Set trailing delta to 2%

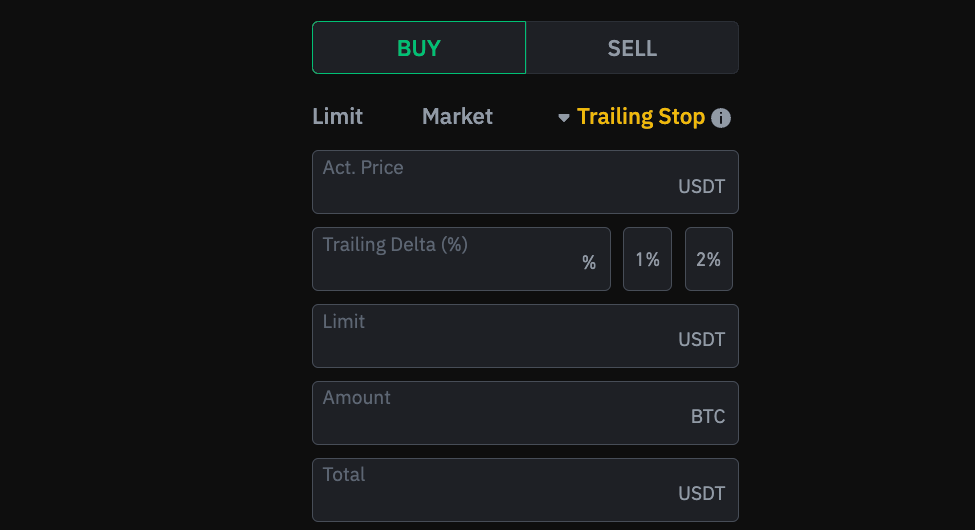(709, 259)
